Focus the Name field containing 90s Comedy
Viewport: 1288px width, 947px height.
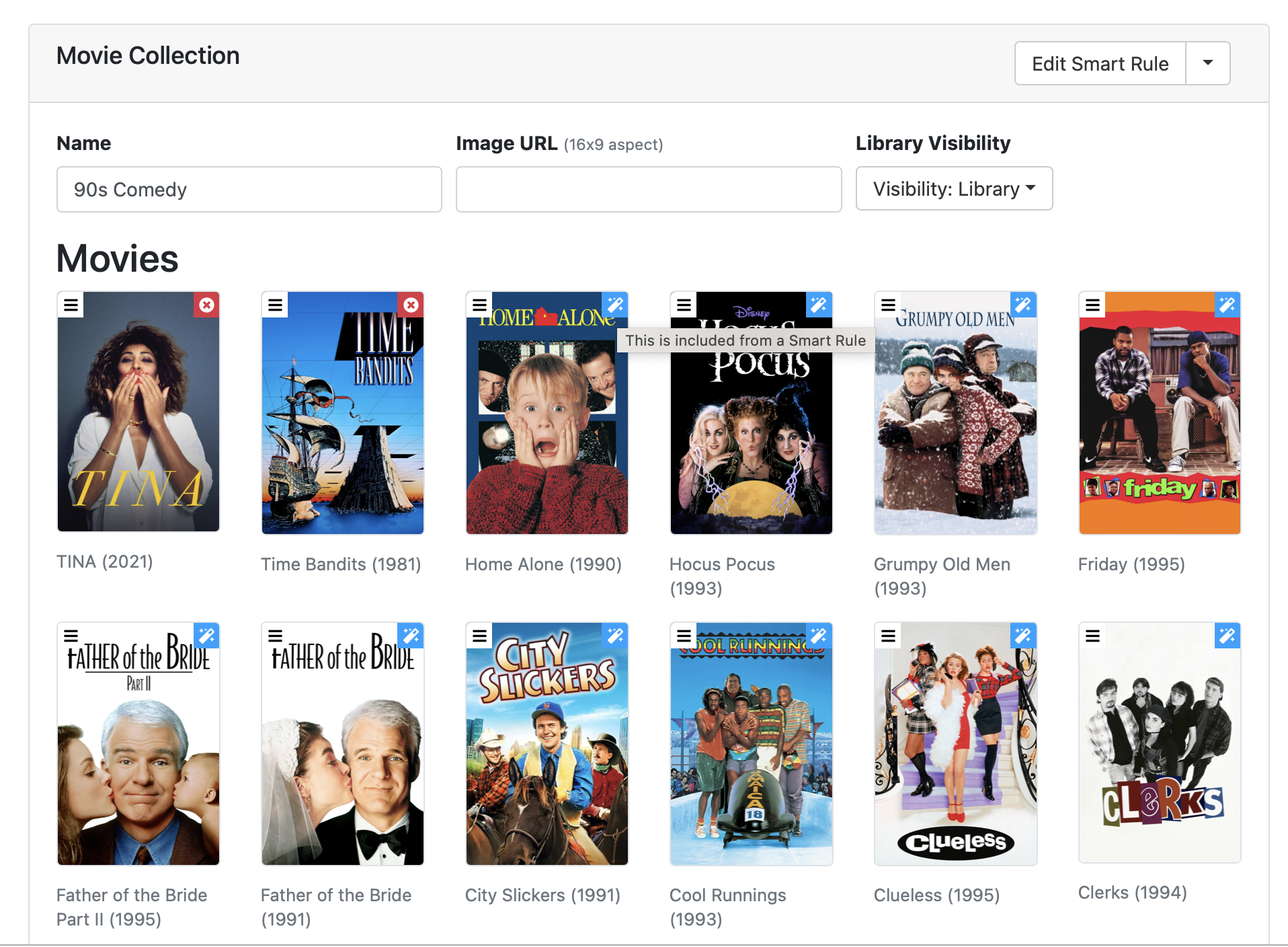pyautogui.click(x=249, y=190)
